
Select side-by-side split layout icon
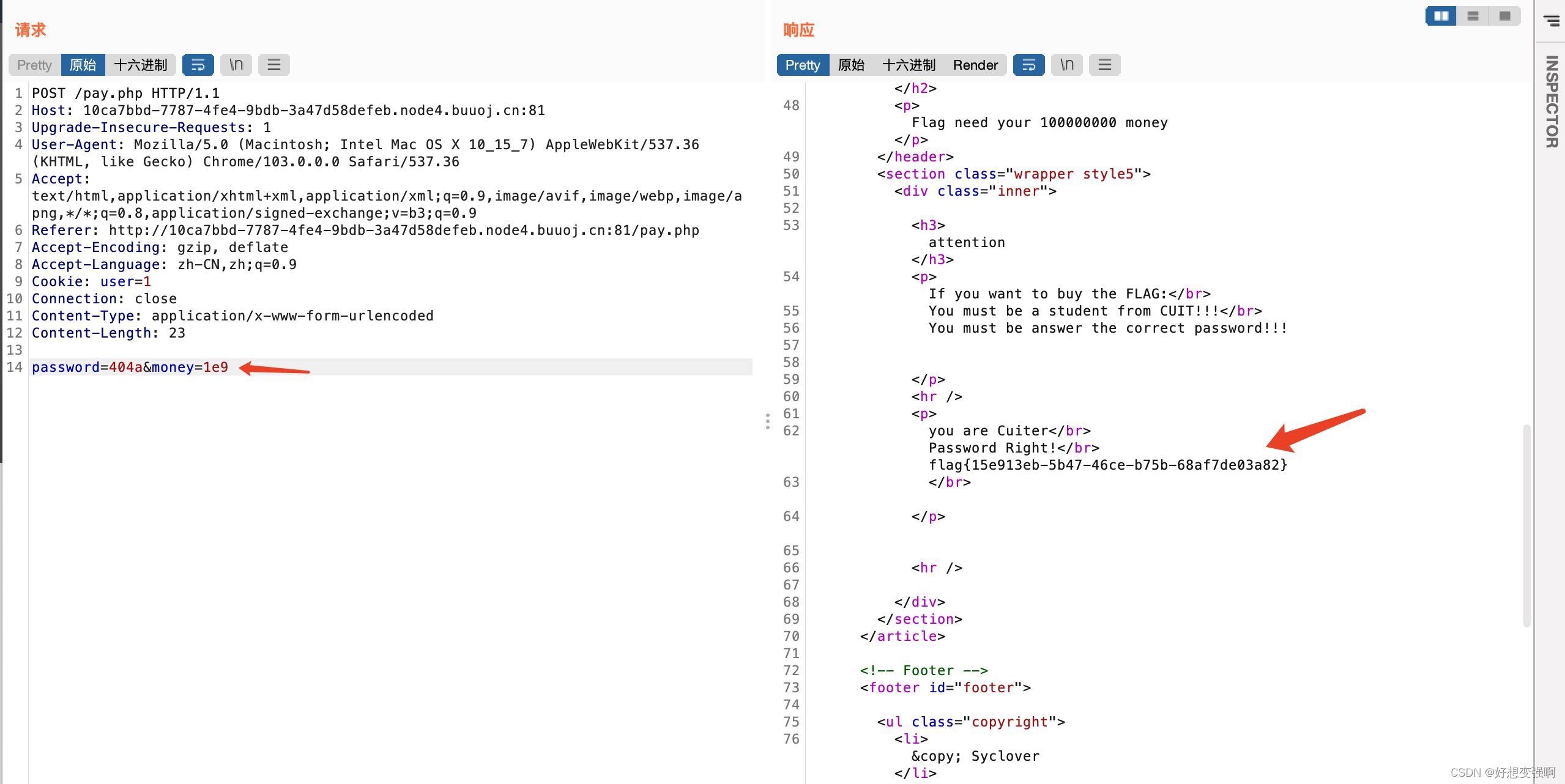point(1441,16)
